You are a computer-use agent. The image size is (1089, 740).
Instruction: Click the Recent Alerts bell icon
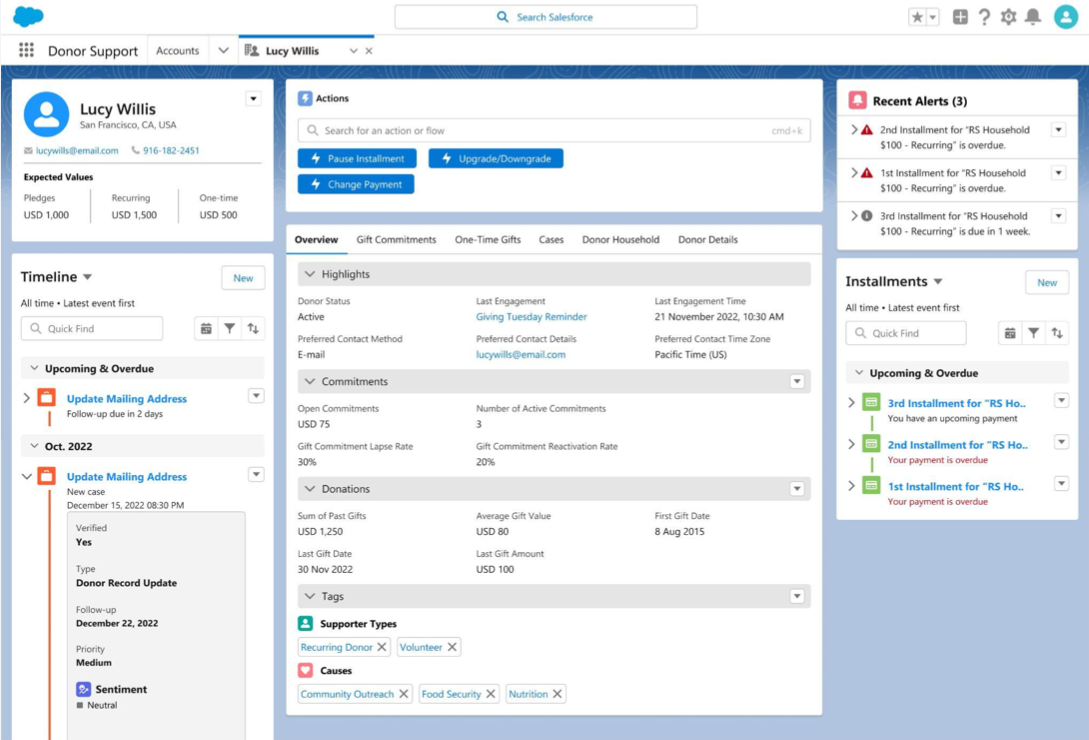pyautogui.click(x=858, y=101)
